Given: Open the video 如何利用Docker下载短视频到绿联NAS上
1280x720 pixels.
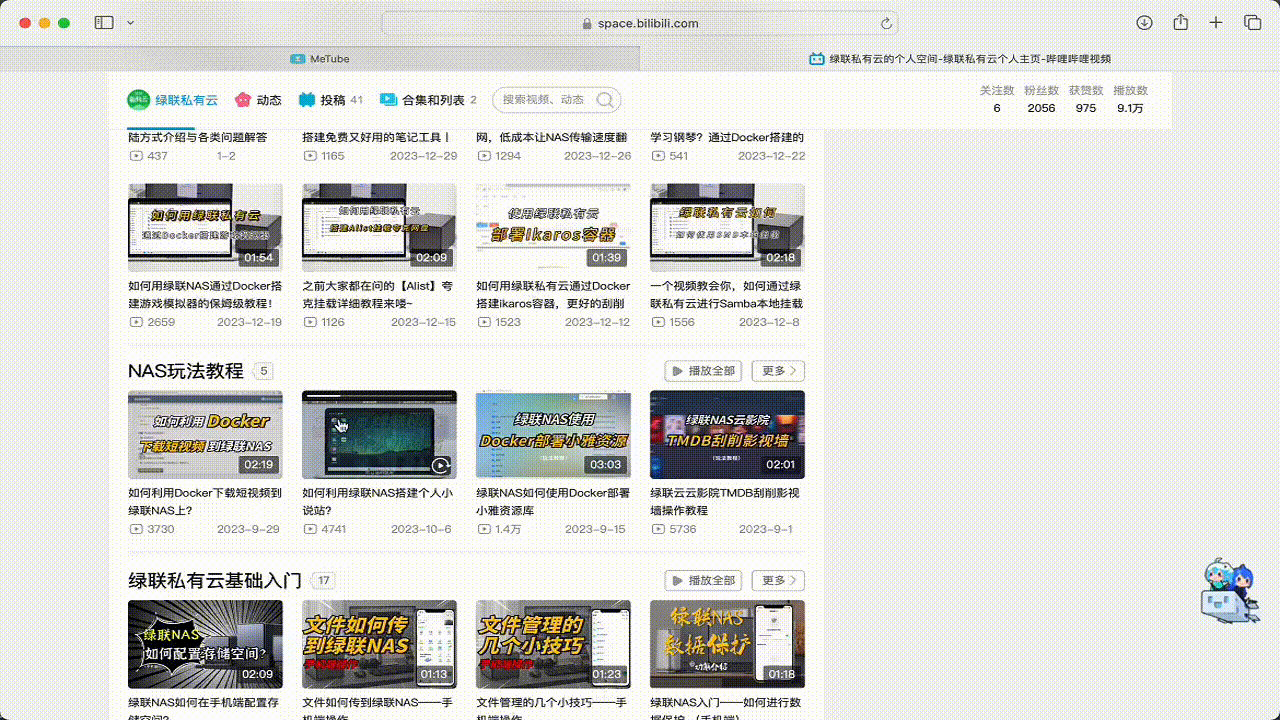Looking at the screenshot, I should tap(204, 434).
